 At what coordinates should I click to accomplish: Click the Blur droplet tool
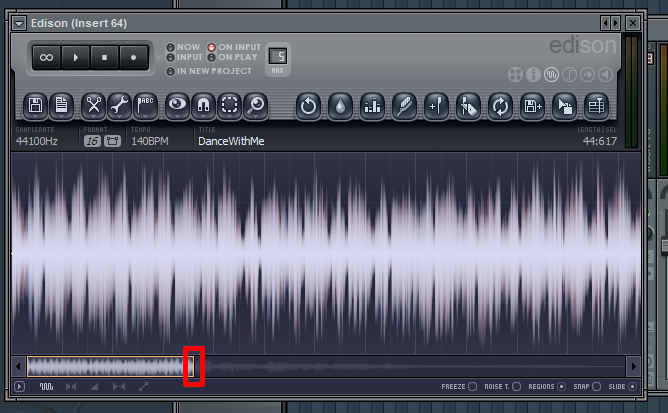(340, 106)
